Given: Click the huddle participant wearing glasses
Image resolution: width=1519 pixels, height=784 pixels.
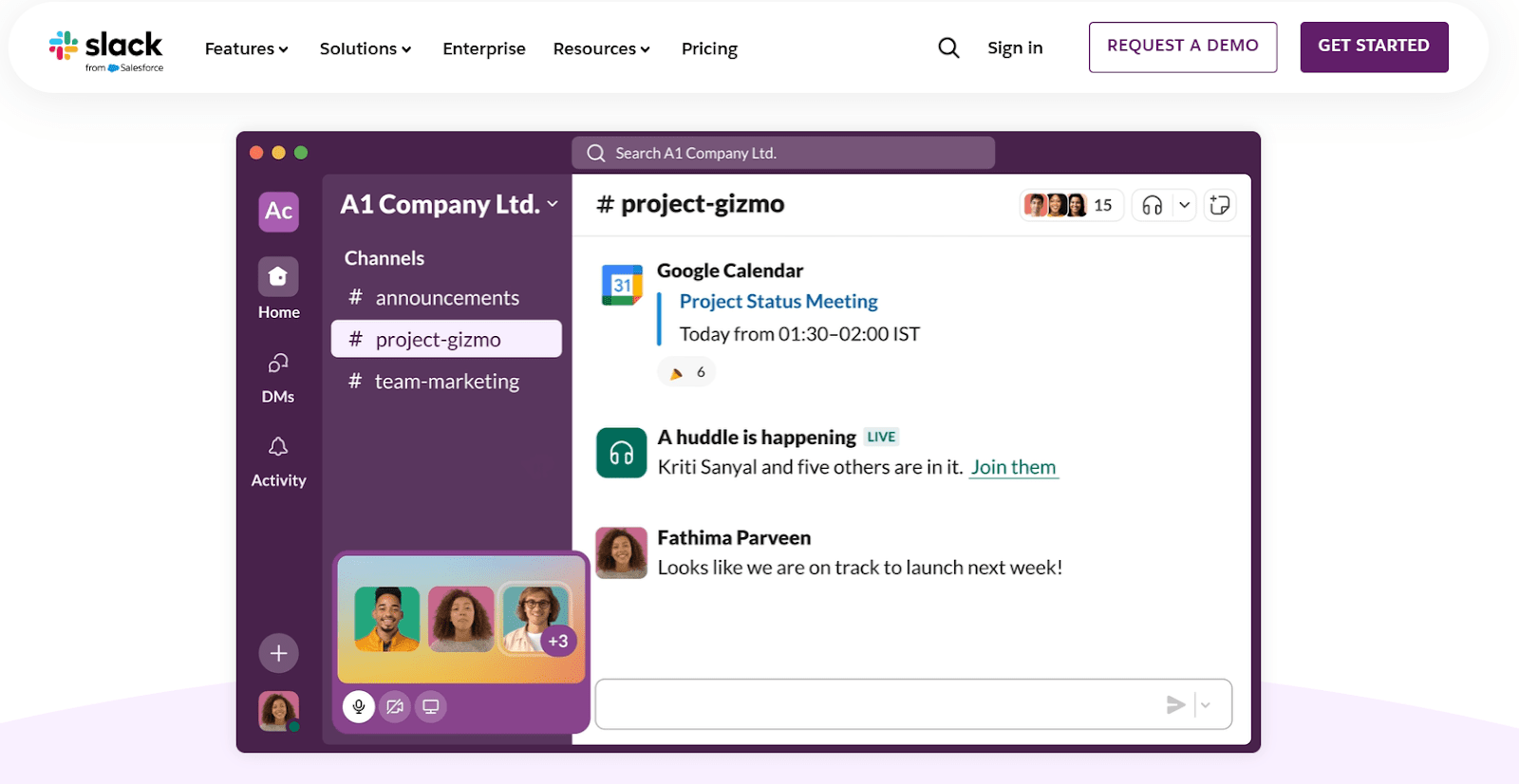Looking at the screenshot, I should coord(534,617).
